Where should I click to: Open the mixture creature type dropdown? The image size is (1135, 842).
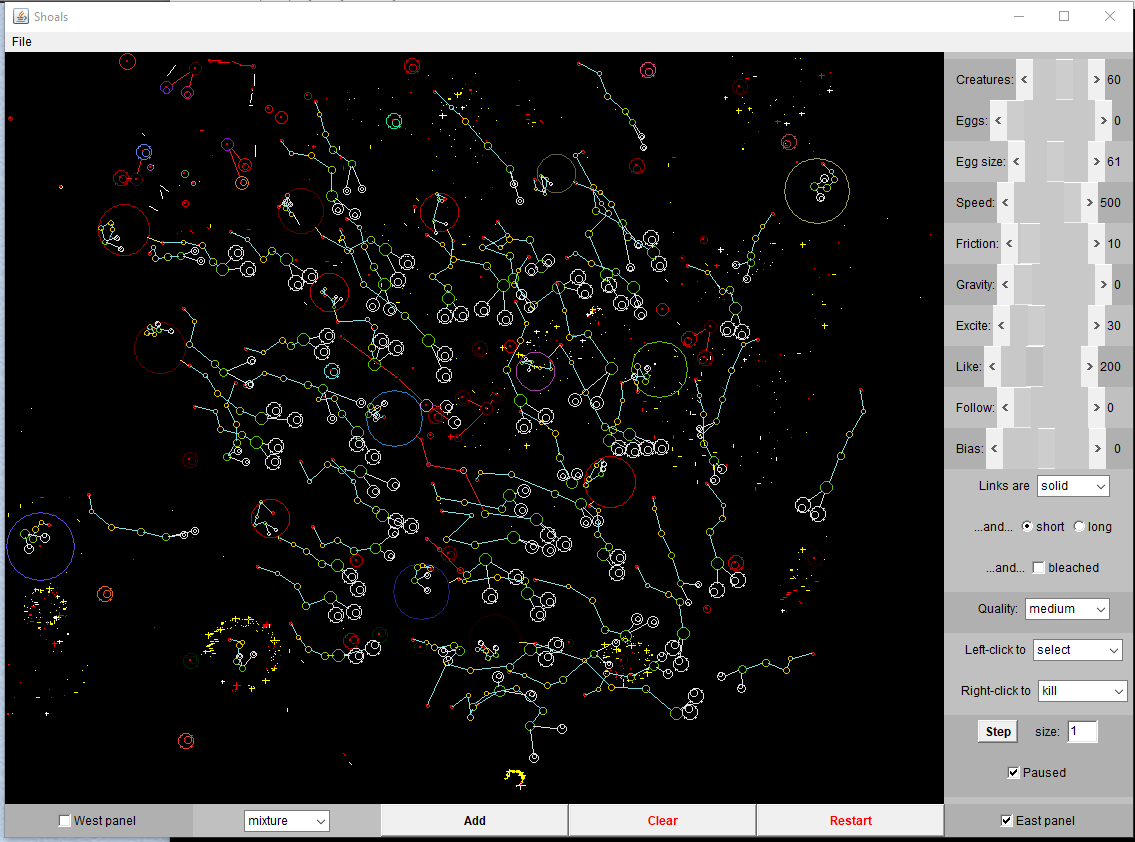[x=286, y=821]
